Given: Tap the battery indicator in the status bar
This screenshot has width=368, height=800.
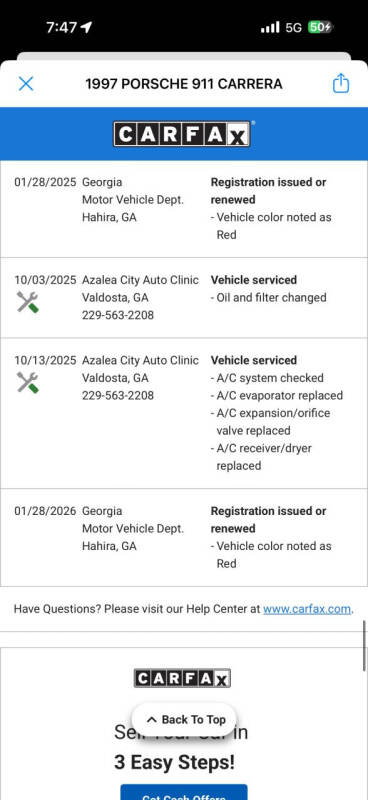Looking at the screenshot, I should [x=320, y=27].
